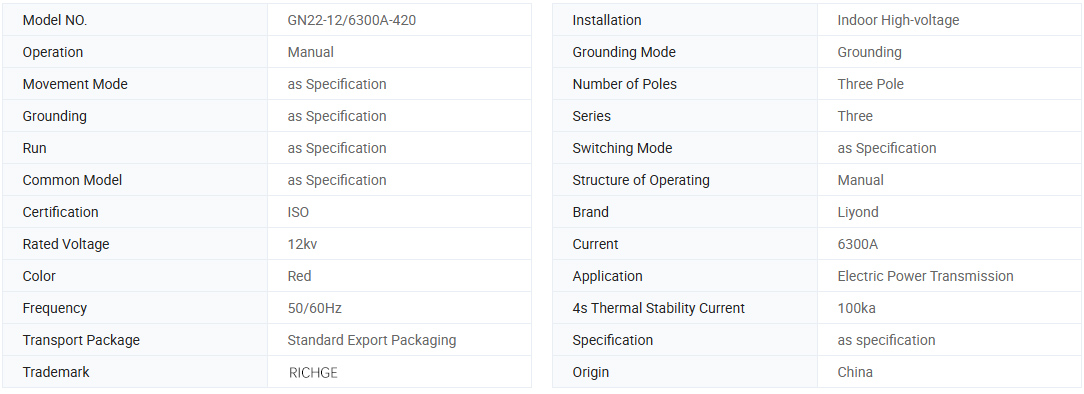
Task: Click the Origin value China
Action: tap(855, 372)
